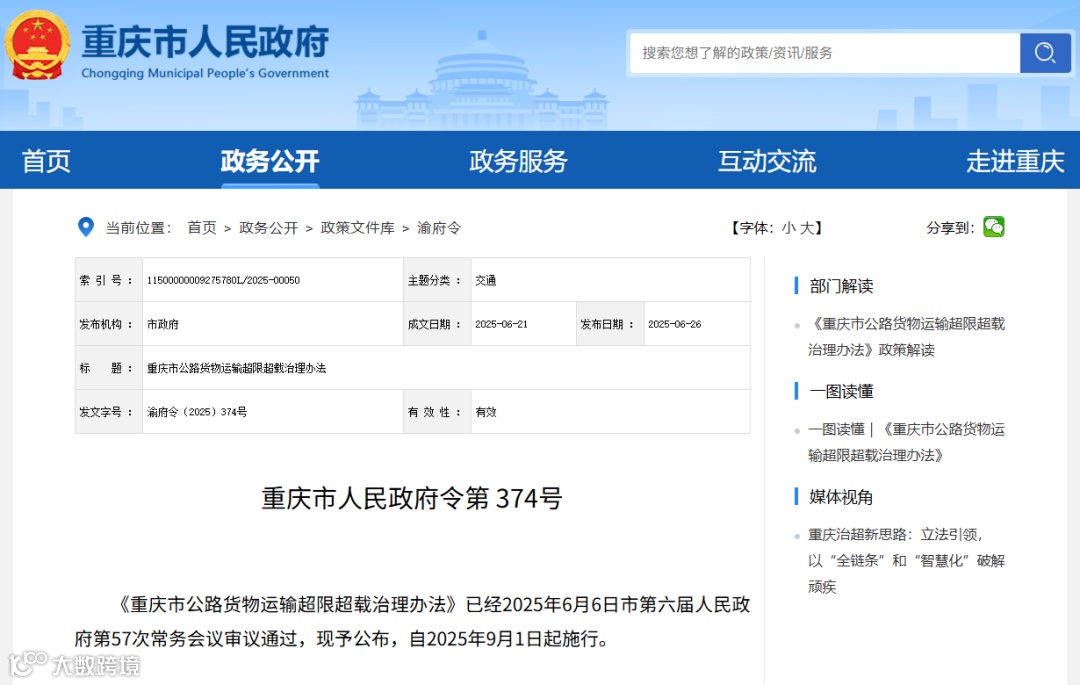Go to 政务公开 in the breadcrumb
1080x685 pixels.
[x=269, y=228]
